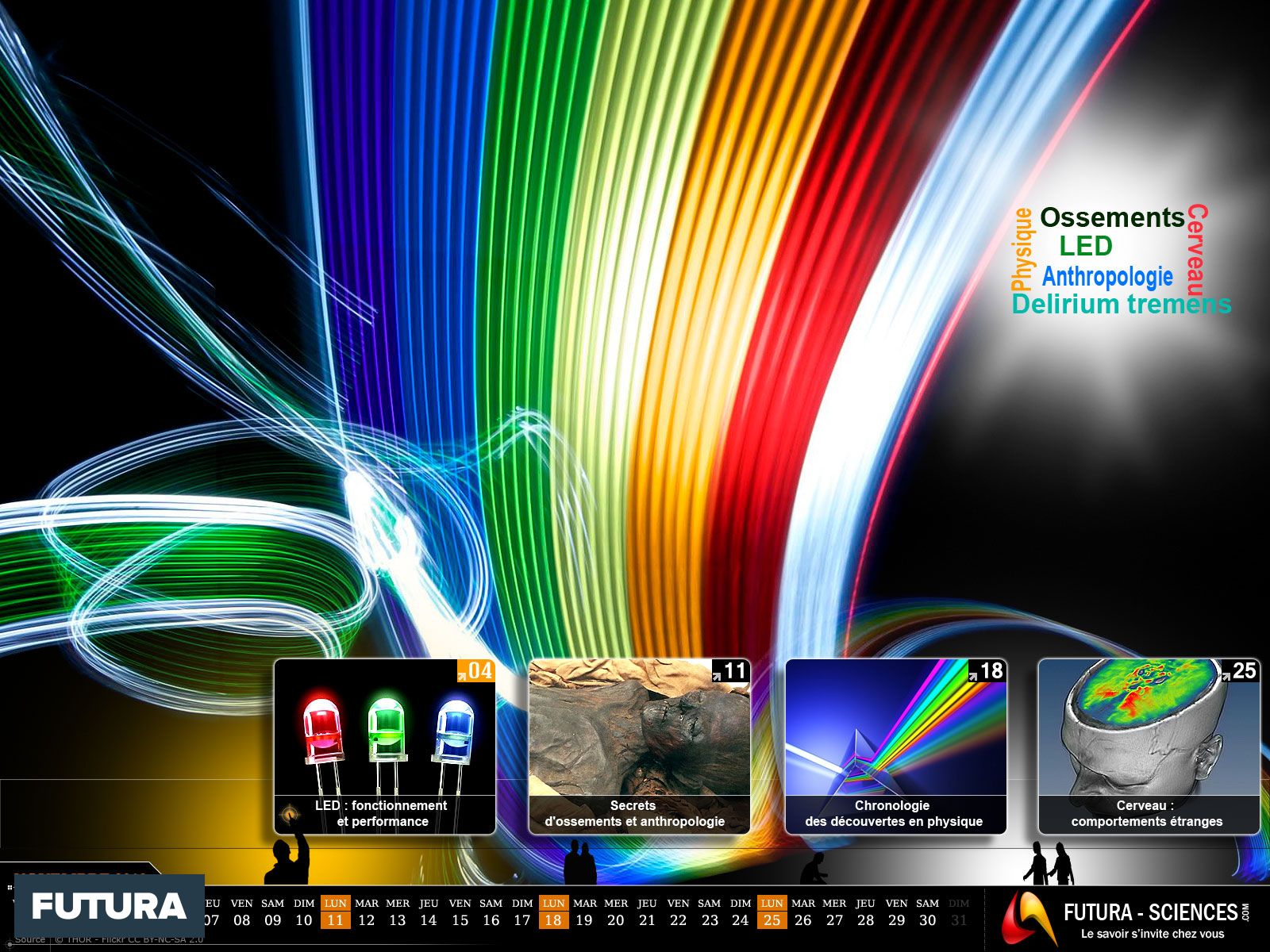This screenshot has height=952, width=1270.
Task: Click the small compass icon on LED card
Action: tap(291, 813)
